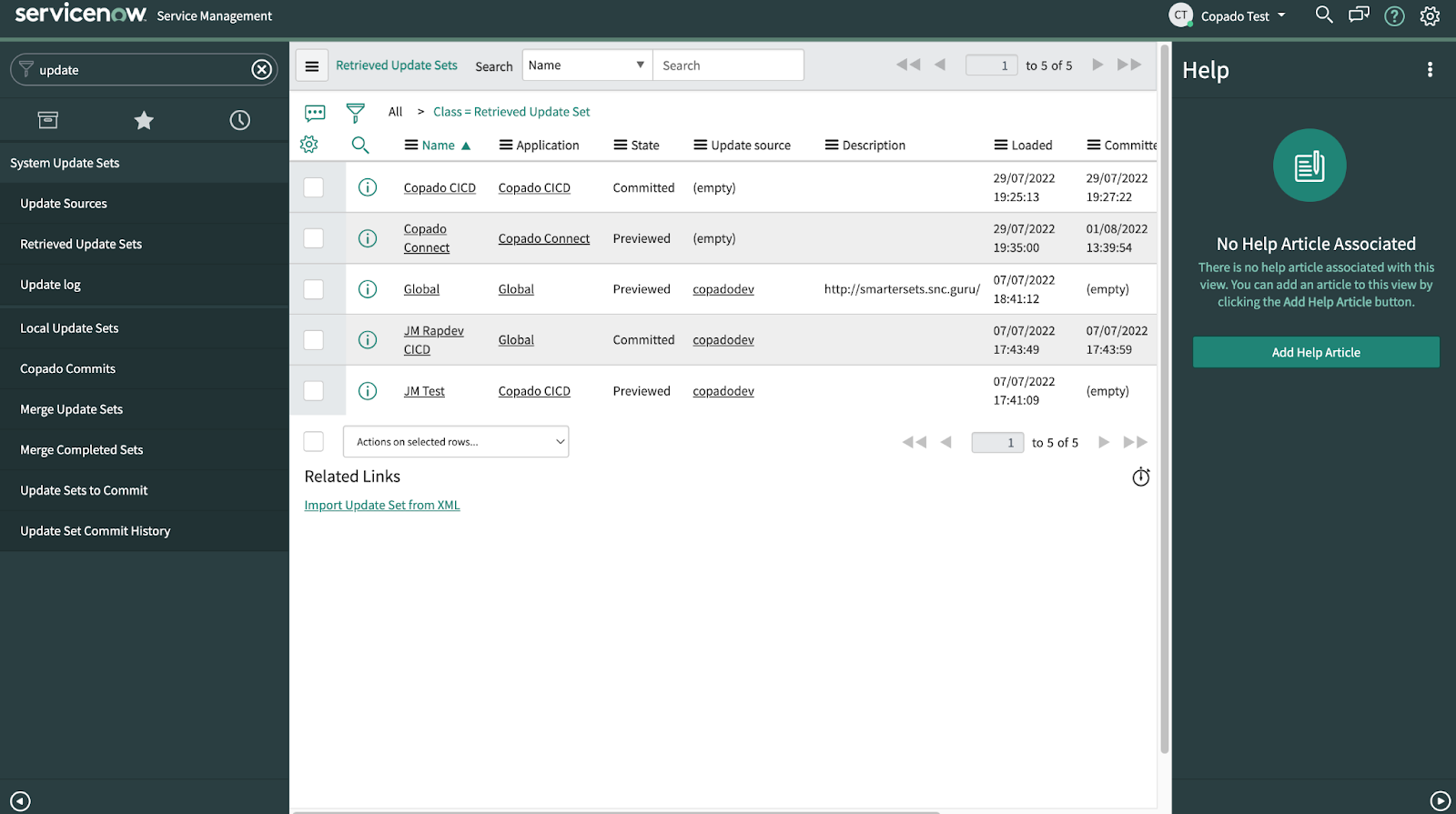Open the list context hamburger menu
1456x814 pixels.
coord(312,65)
